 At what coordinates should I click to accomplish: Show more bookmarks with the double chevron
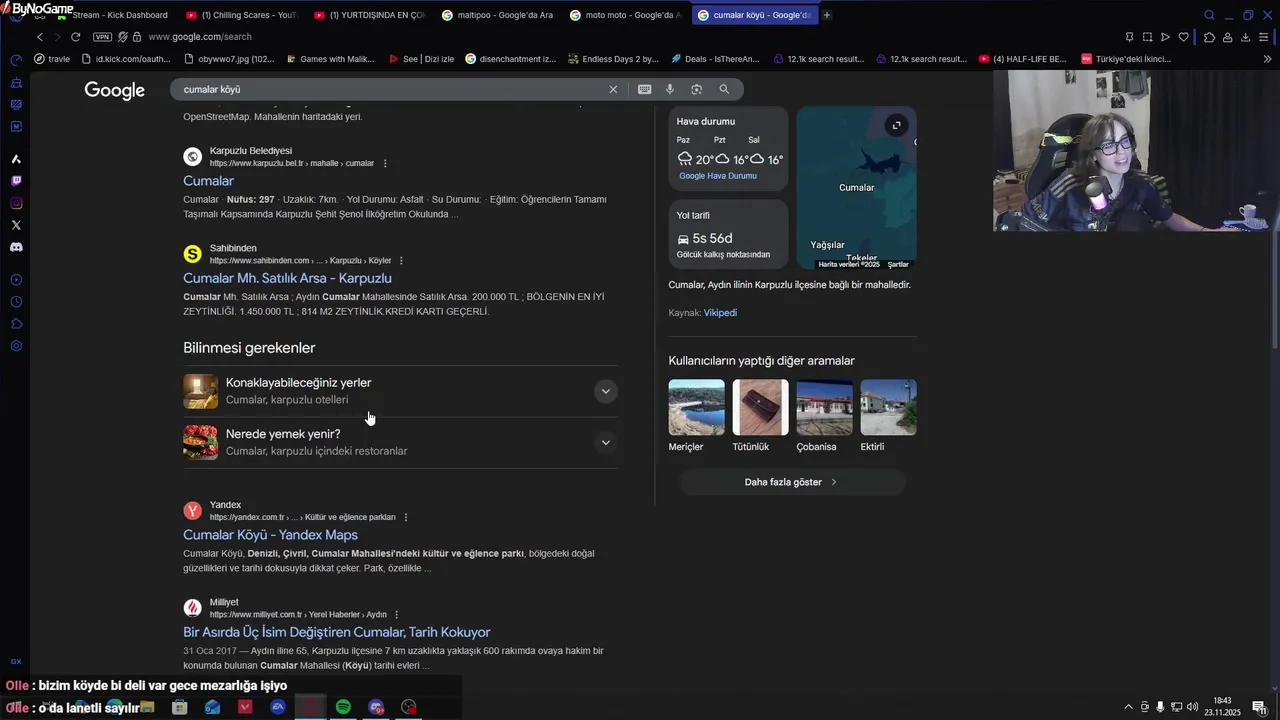point(1267,59)
